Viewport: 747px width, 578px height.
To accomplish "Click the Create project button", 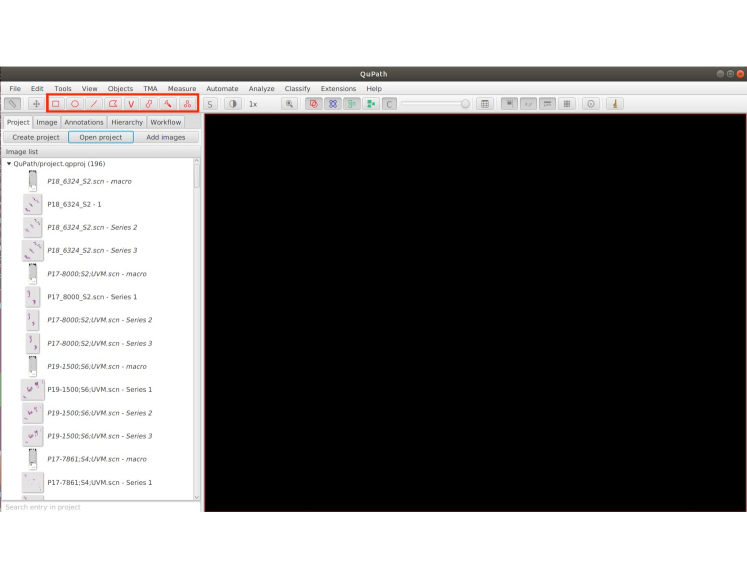I will (36, 137).
